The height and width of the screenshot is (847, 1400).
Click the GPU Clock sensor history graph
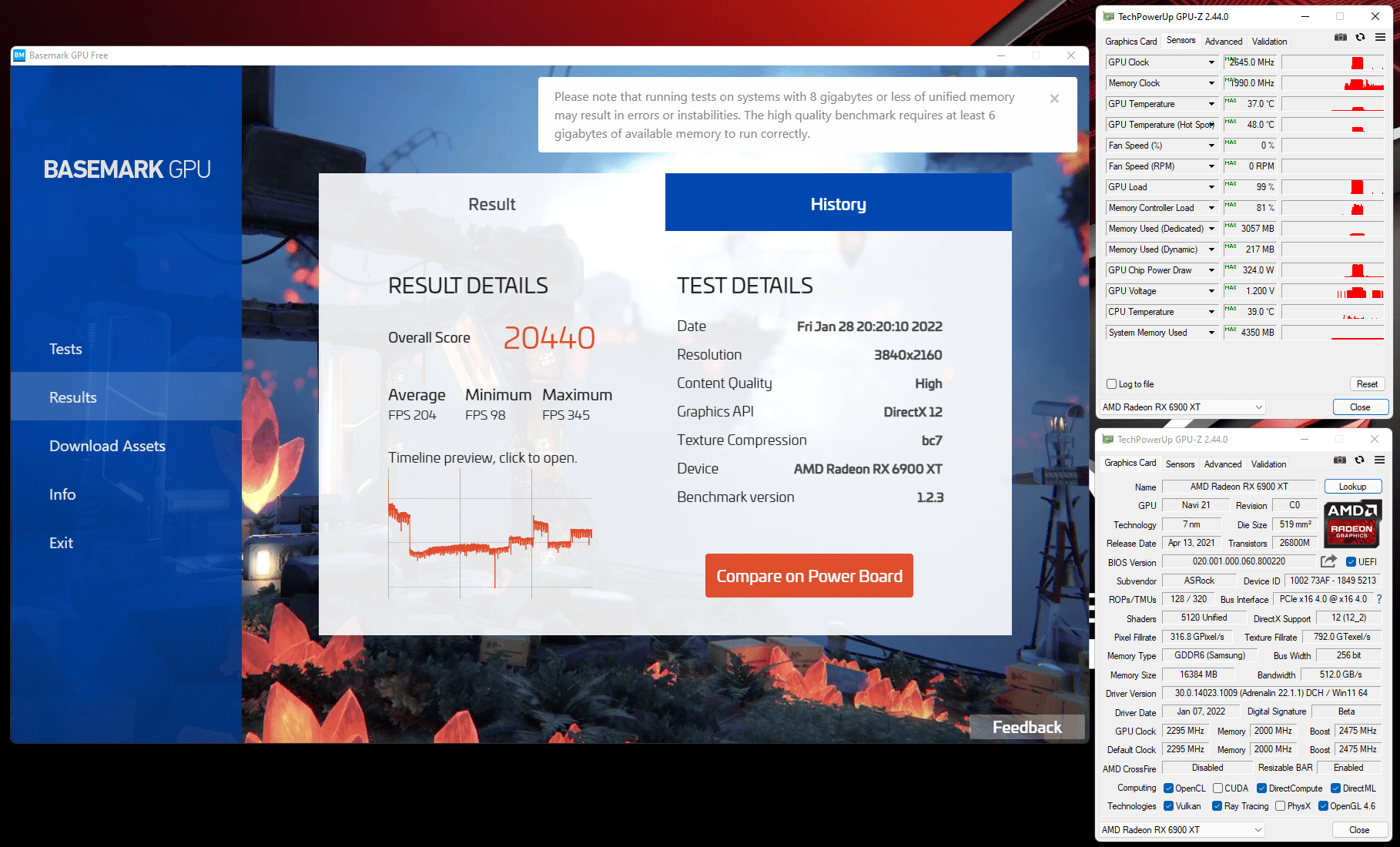click(1333, 62)
